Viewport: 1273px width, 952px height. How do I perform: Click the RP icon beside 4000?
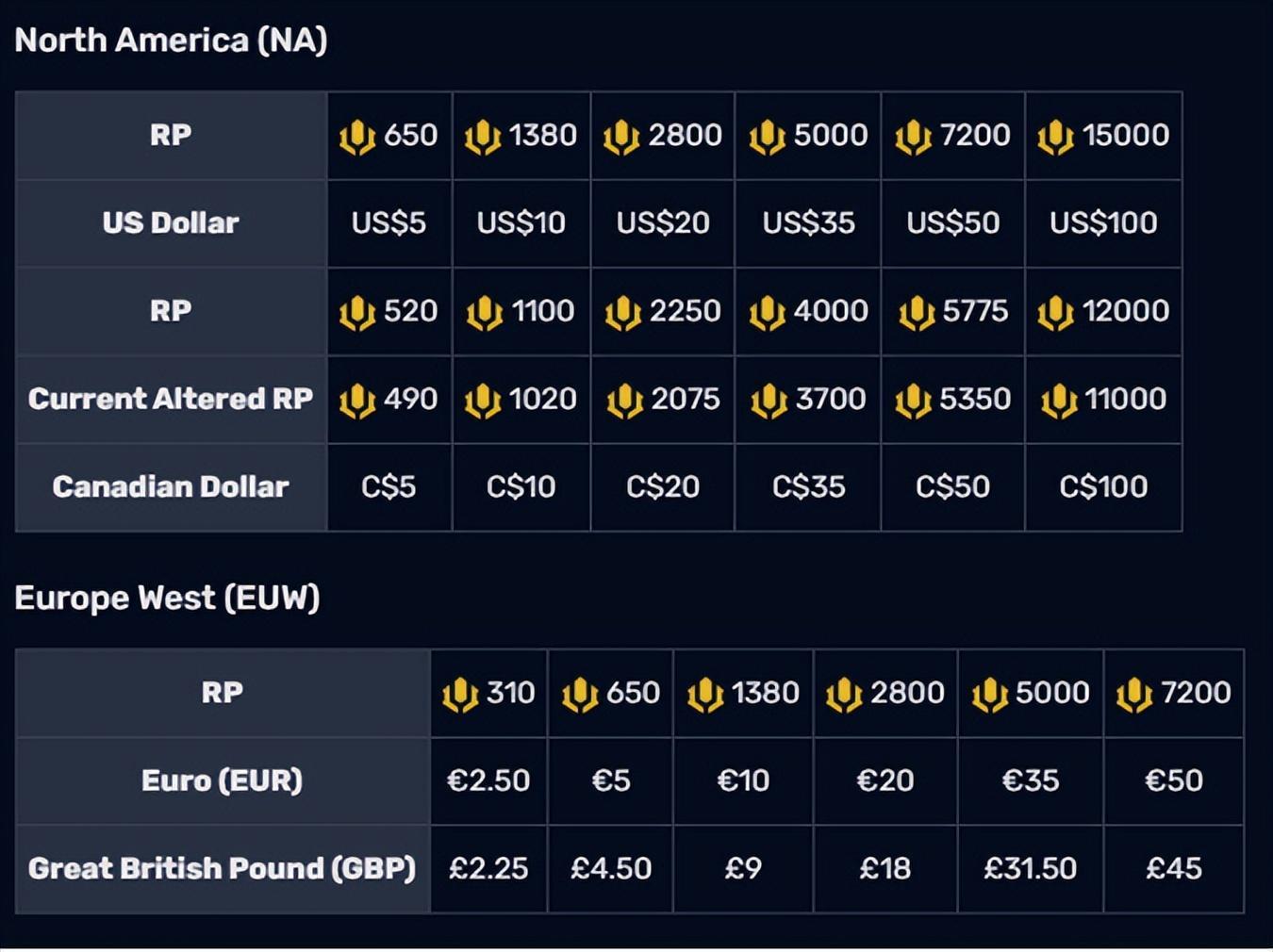pyautogui.click(x=768, y=313)
